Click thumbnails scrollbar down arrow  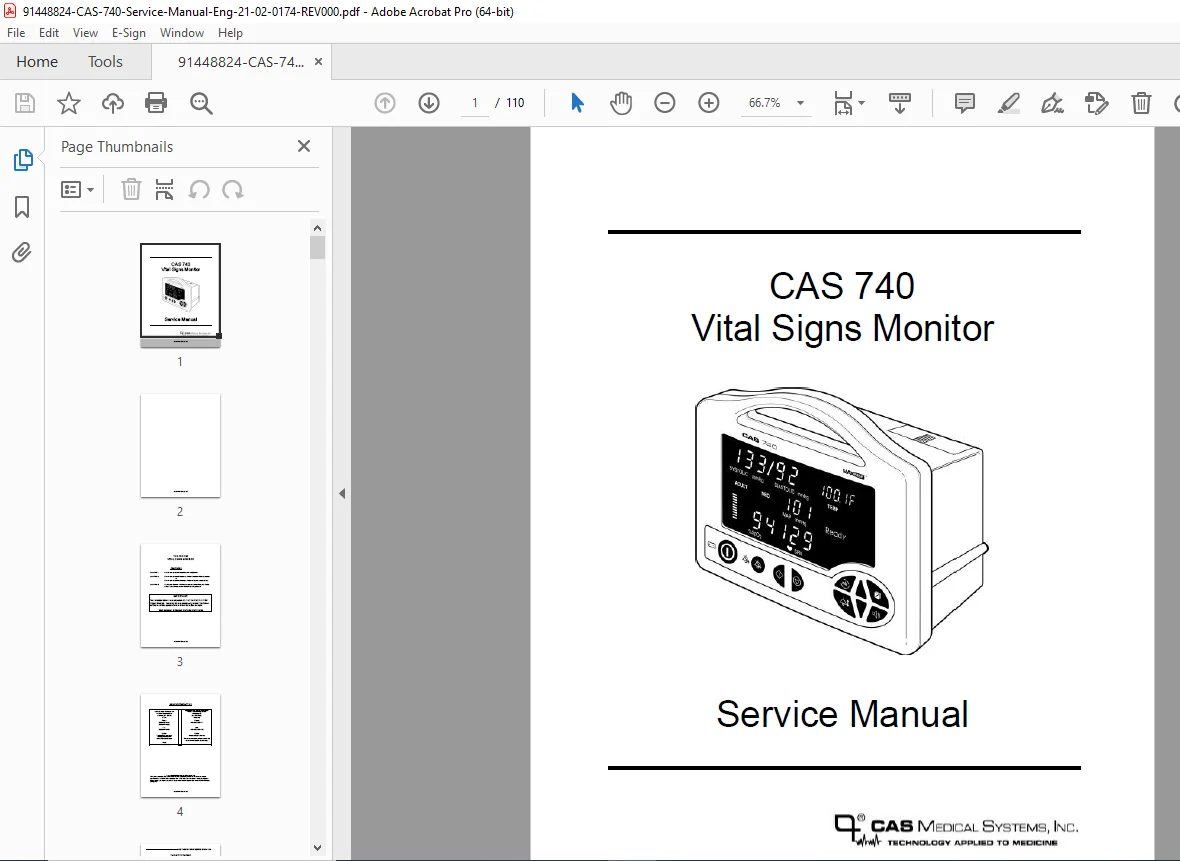[317, 847]
